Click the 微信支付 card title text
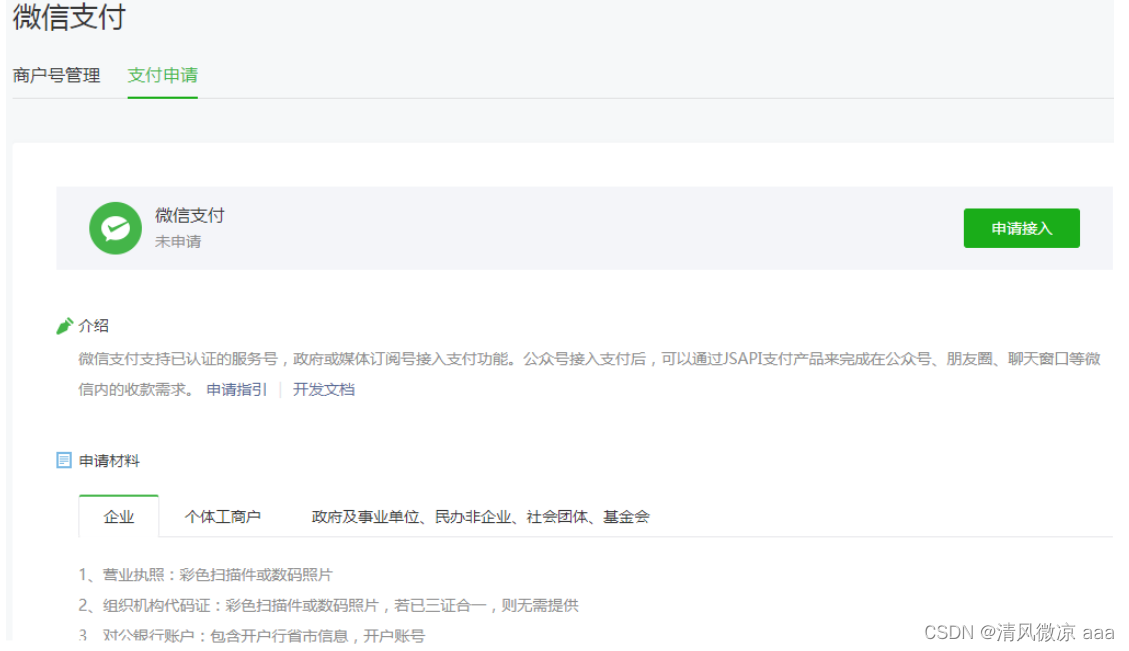The height and width of the screenshot is (651, 1129). click(x=189, y=215)
